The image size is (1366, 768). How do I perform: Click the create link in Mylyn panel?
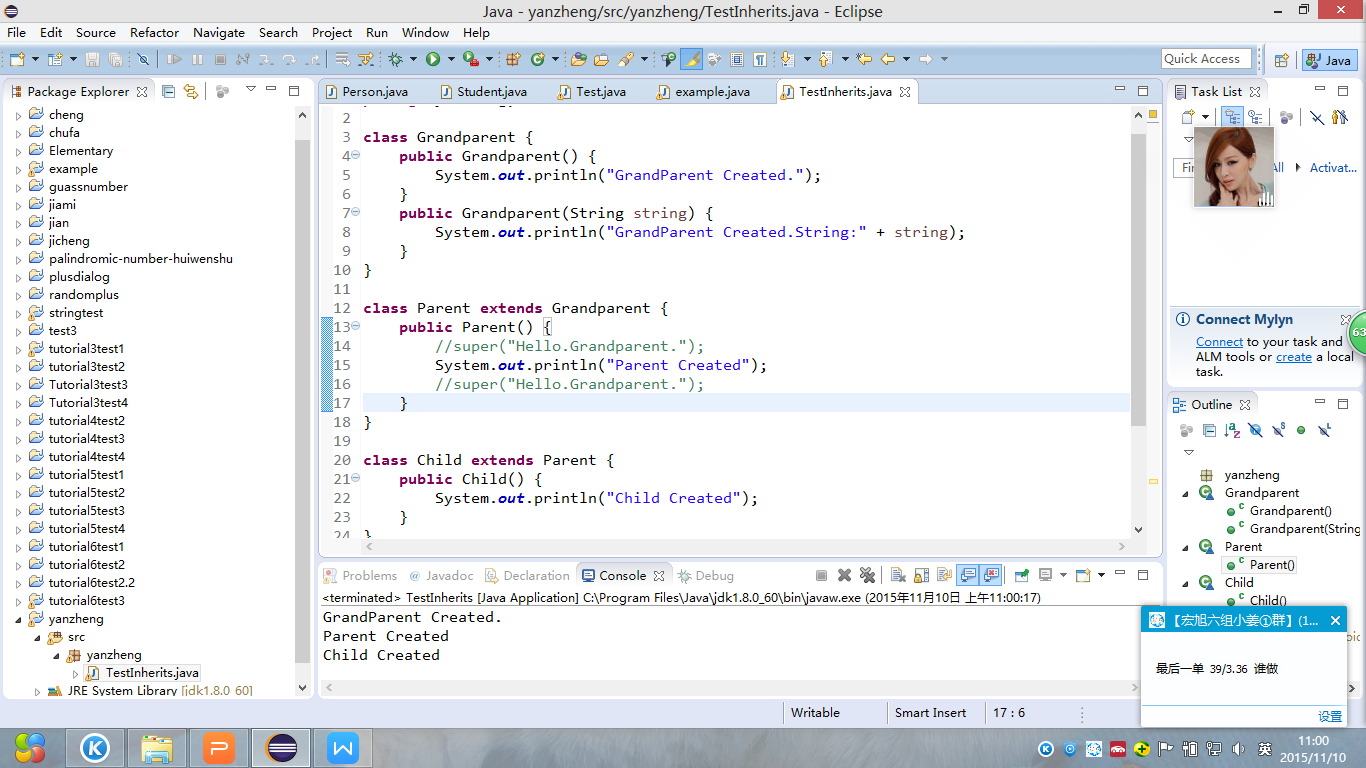click(x=1294, y=357)
